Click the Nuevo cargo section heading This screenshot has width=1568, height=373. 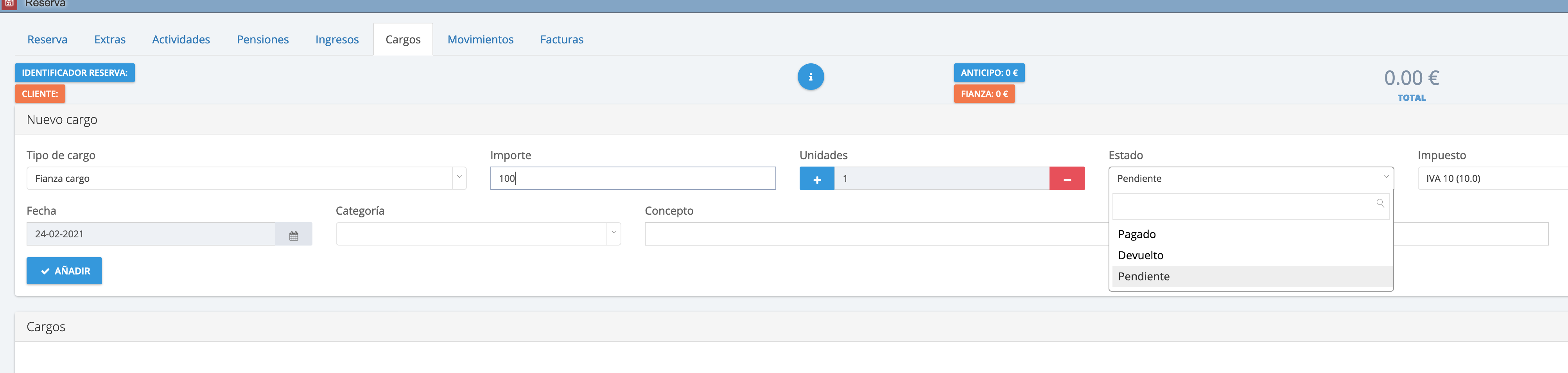(x=62, y=120)
